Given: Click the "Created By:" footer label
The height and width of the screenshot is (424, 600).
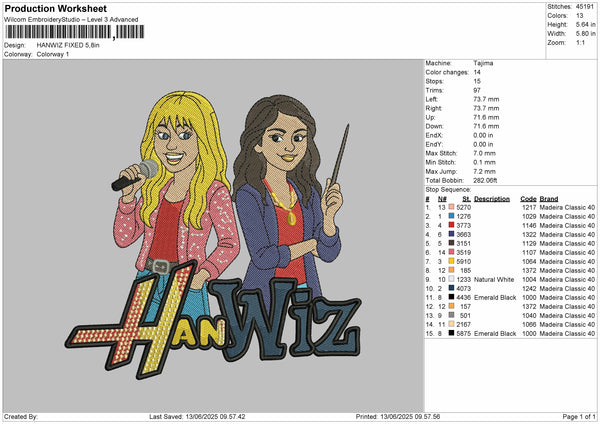Looking at the screenshot, I should click(21, 416).
